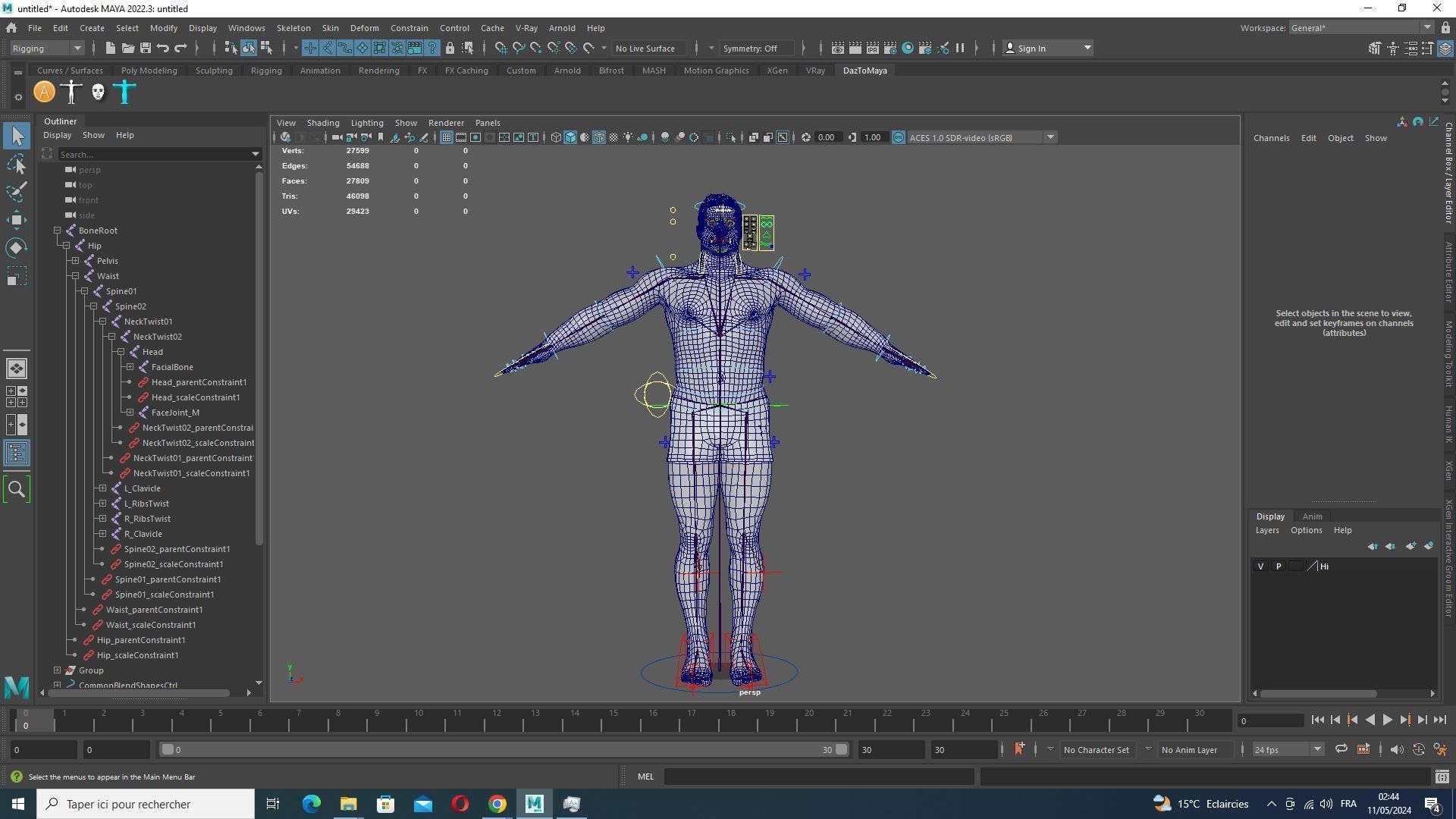Select the Rotate tool in Tool Box

coord(17,248)
